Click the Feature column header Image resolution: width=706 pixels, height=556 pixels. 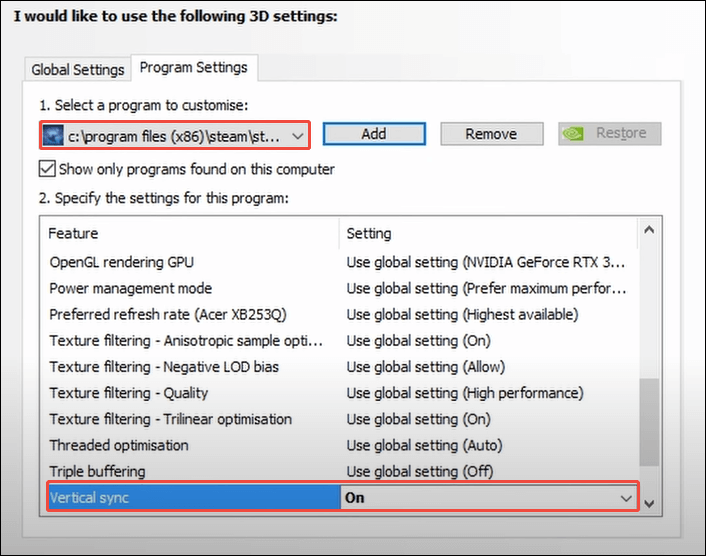tap(74, 233)
